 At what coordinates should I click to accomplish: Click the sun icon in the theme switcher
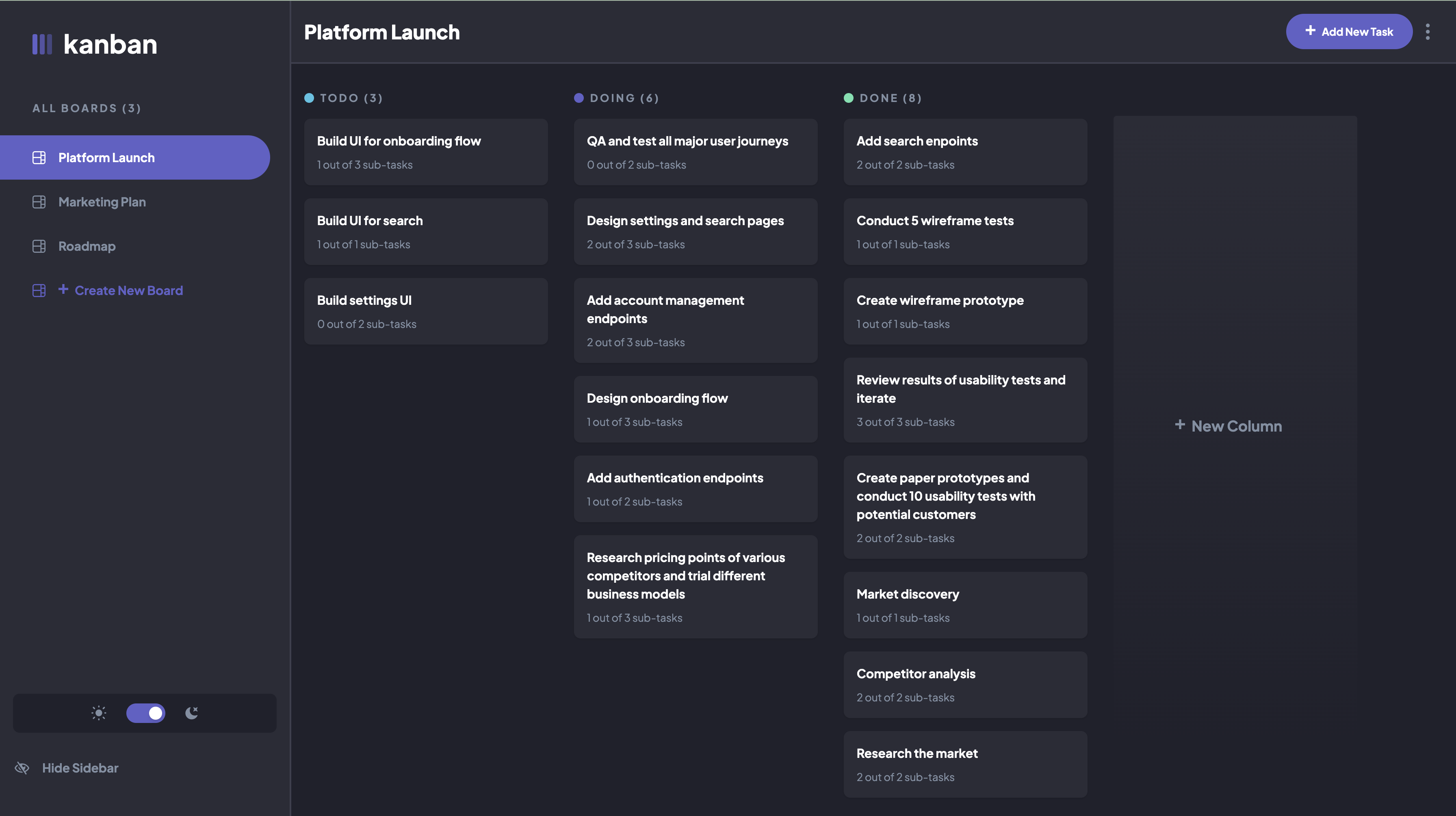click(x=98, y=712)
